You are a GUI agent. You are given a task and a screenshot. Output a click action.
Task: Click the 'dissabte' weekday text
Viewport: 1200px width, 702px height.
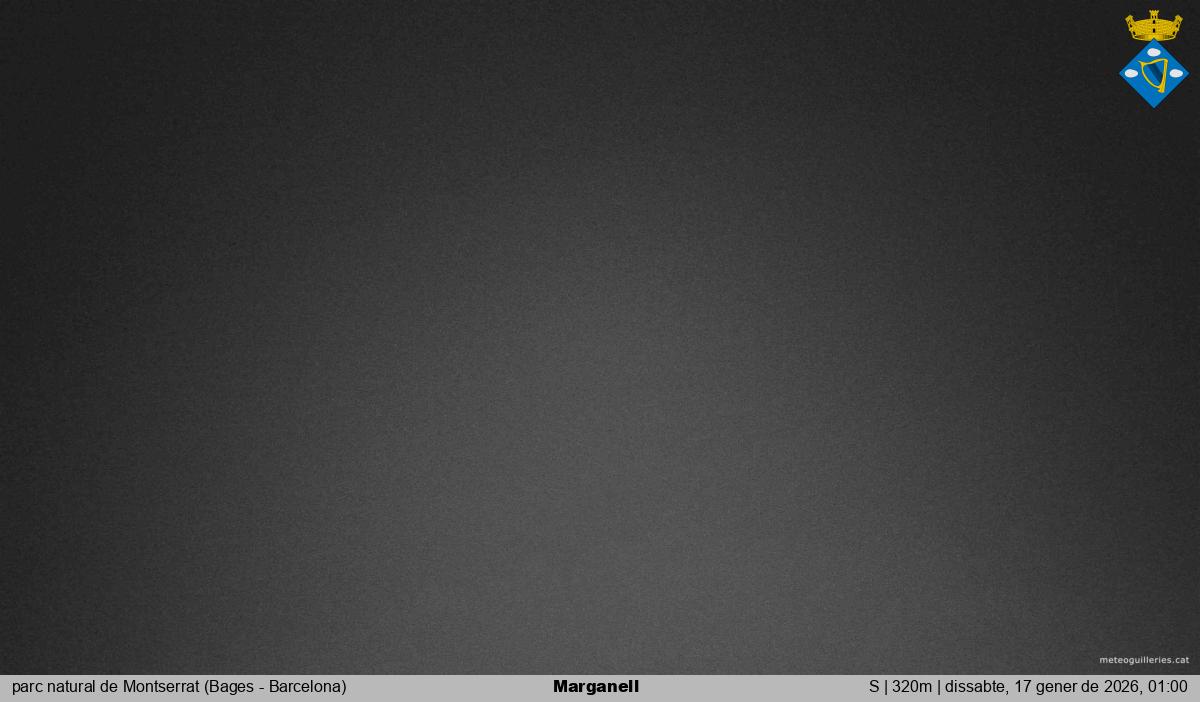click(975, 687)
